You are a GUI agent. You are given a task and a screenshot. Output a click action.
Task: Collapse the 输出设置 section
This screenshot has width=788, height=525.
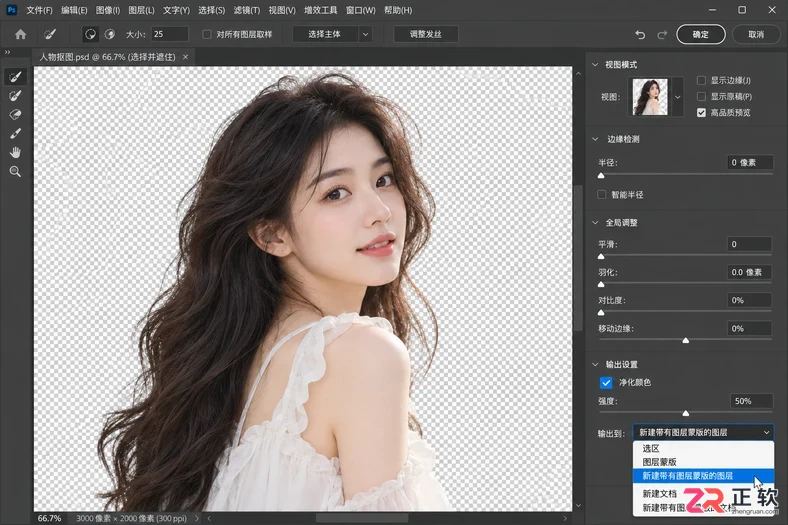click(x=596, y=364)
